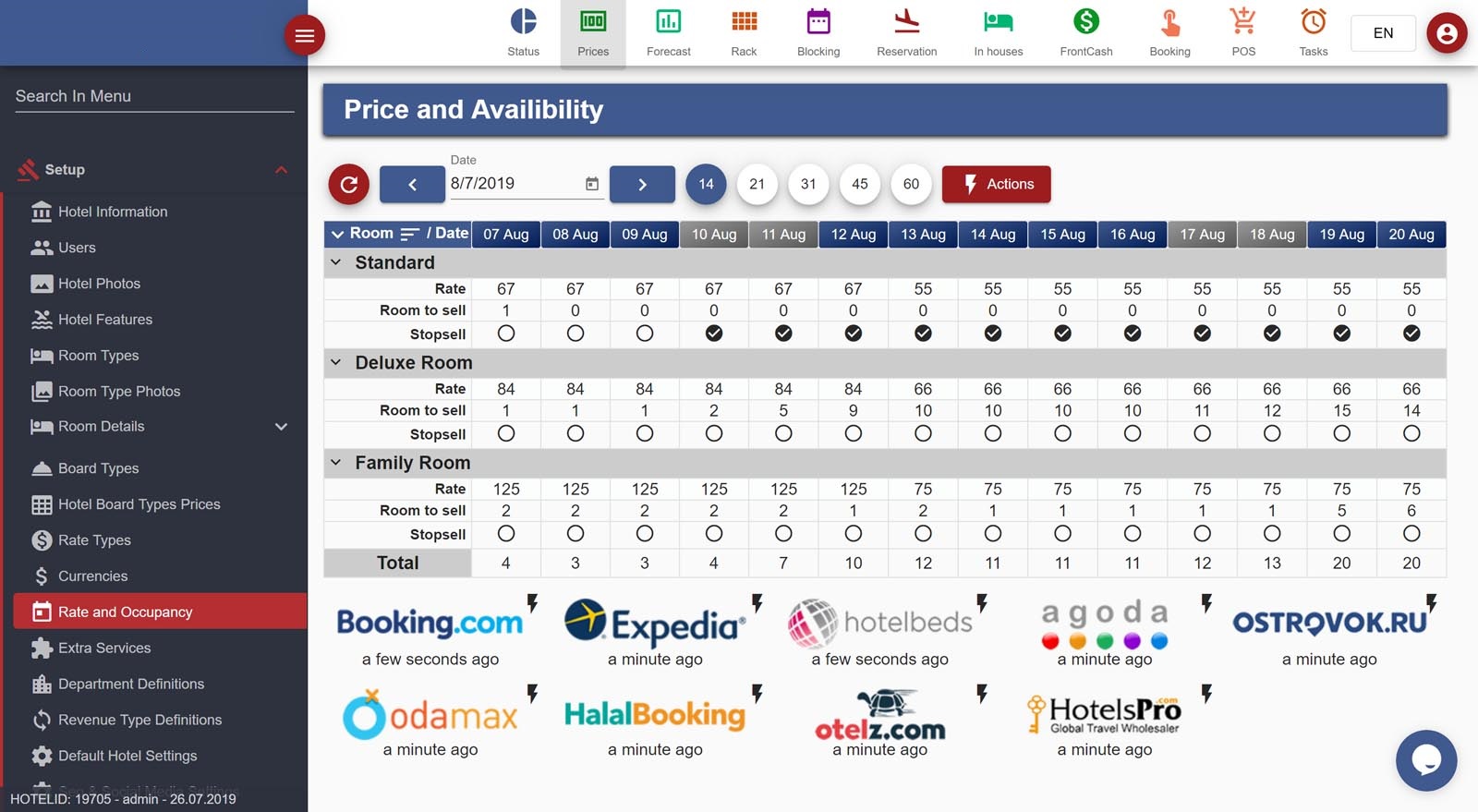Go to the next date range
The width and height of the screenshot is (1478, 812).
point(642,184)
